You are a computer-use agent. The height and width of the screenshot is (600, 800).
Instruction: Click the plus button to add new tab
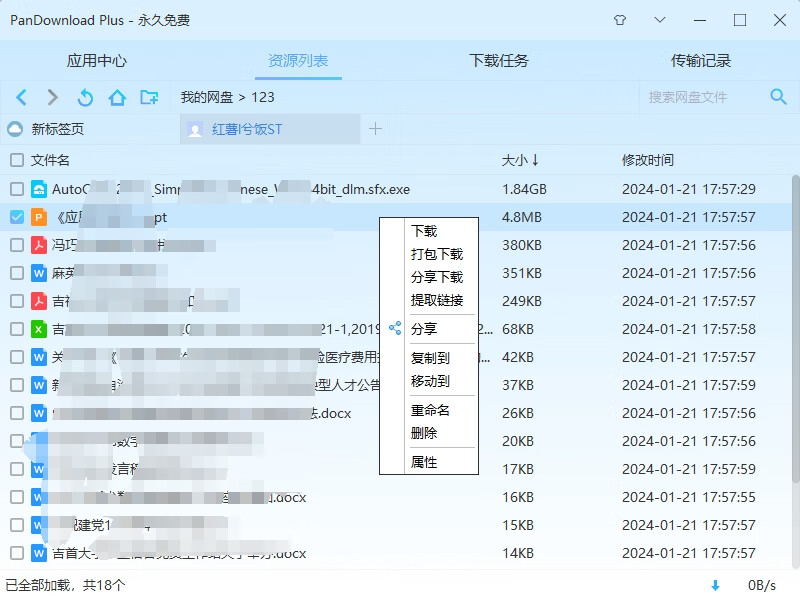coord(376,129)
